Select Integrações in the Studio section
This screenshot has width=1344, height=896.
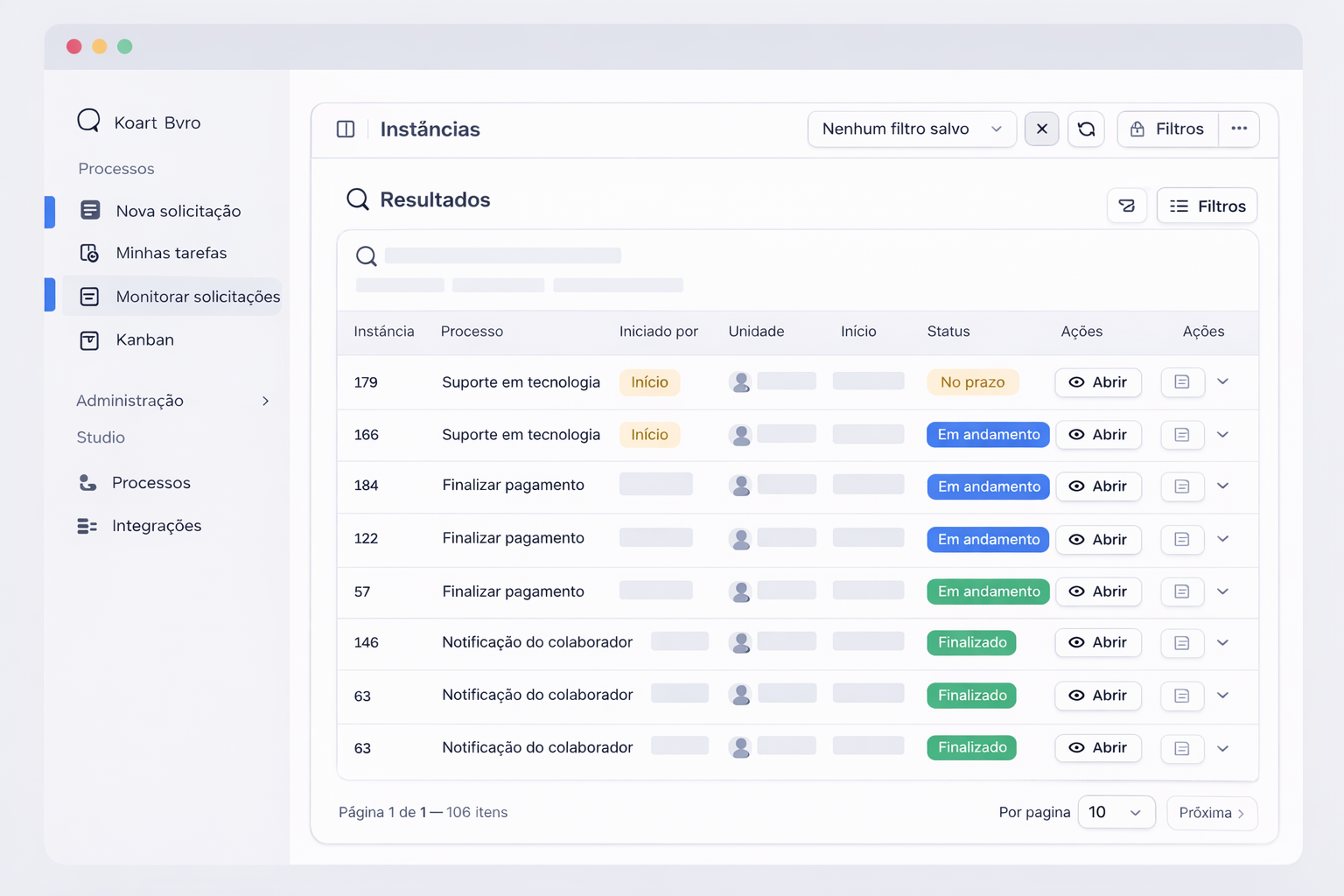pos(156,526)
